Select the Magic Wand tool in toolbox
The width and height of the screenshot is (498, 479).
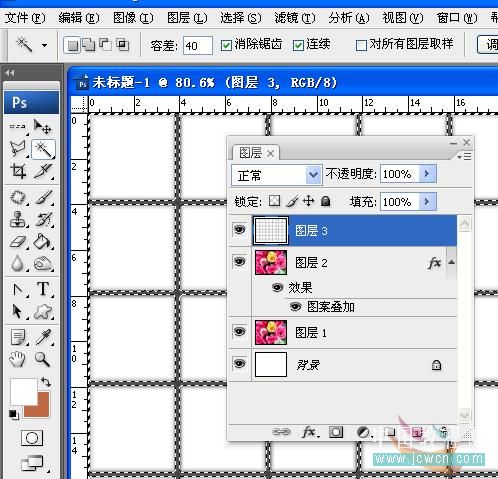pos(43,149)
